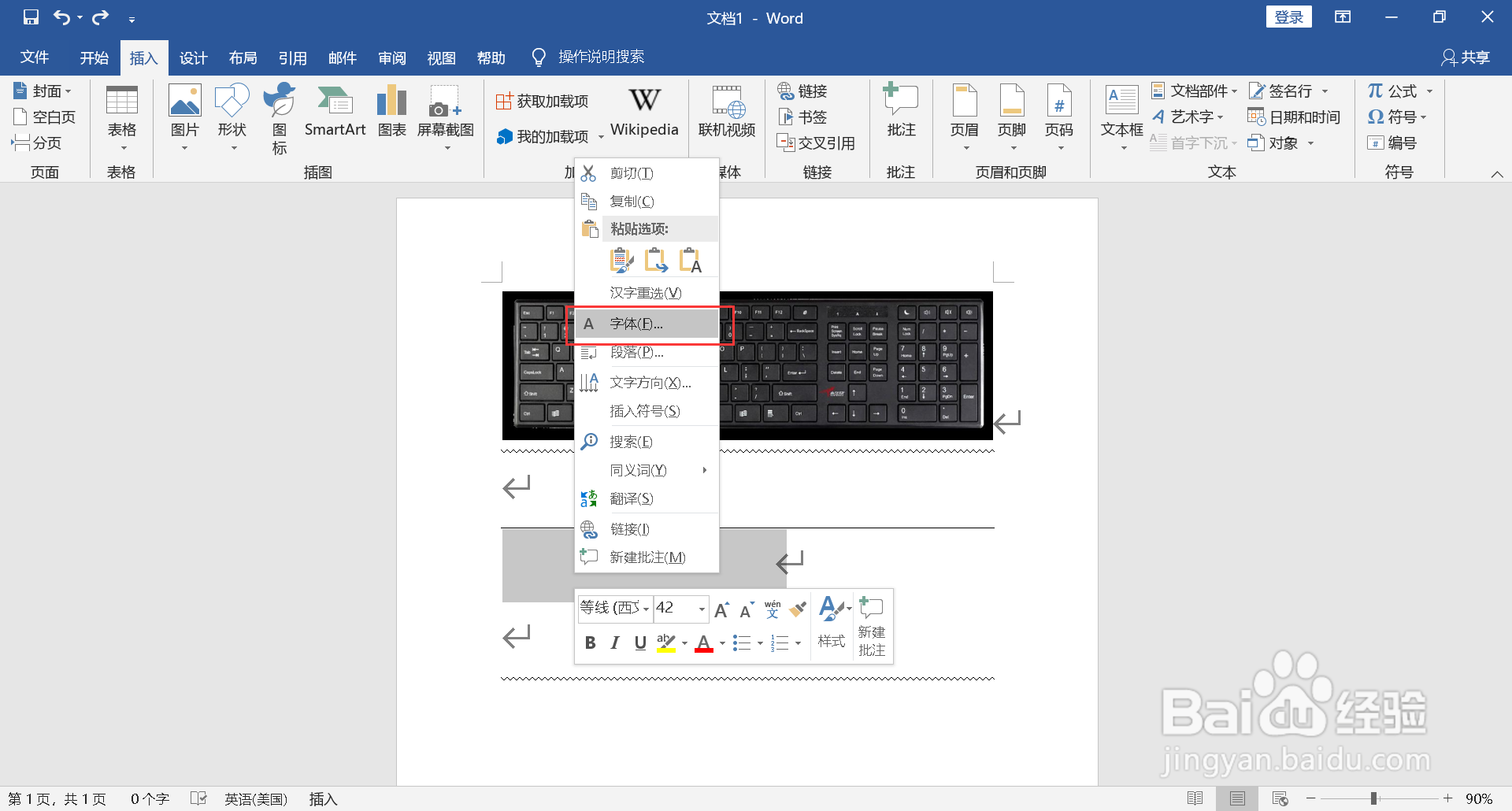1512x811 pixels.
Task: Switch to Read Mode view in status bar
Action: tap(1195, 798)
